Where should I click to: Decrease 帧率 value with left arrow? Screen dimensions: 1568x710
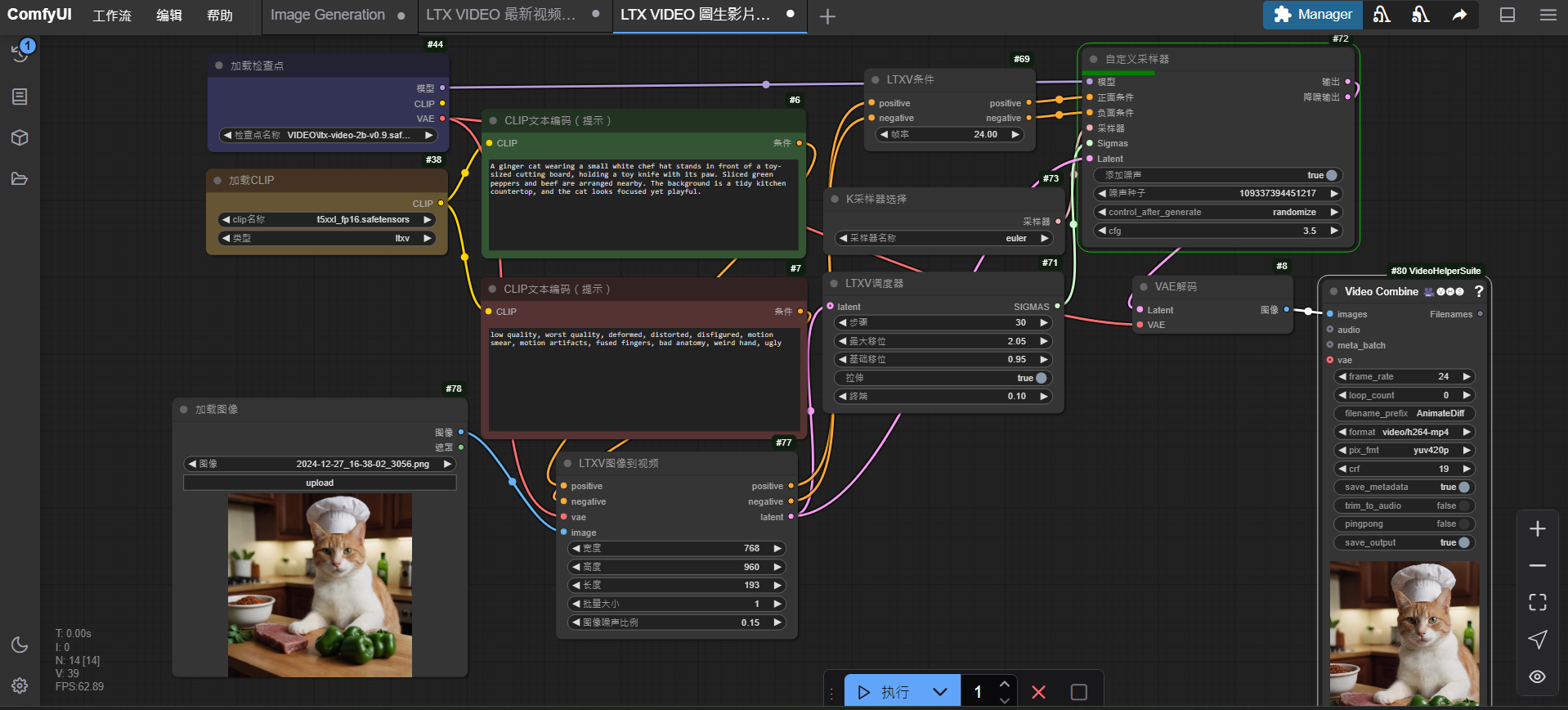883,134
